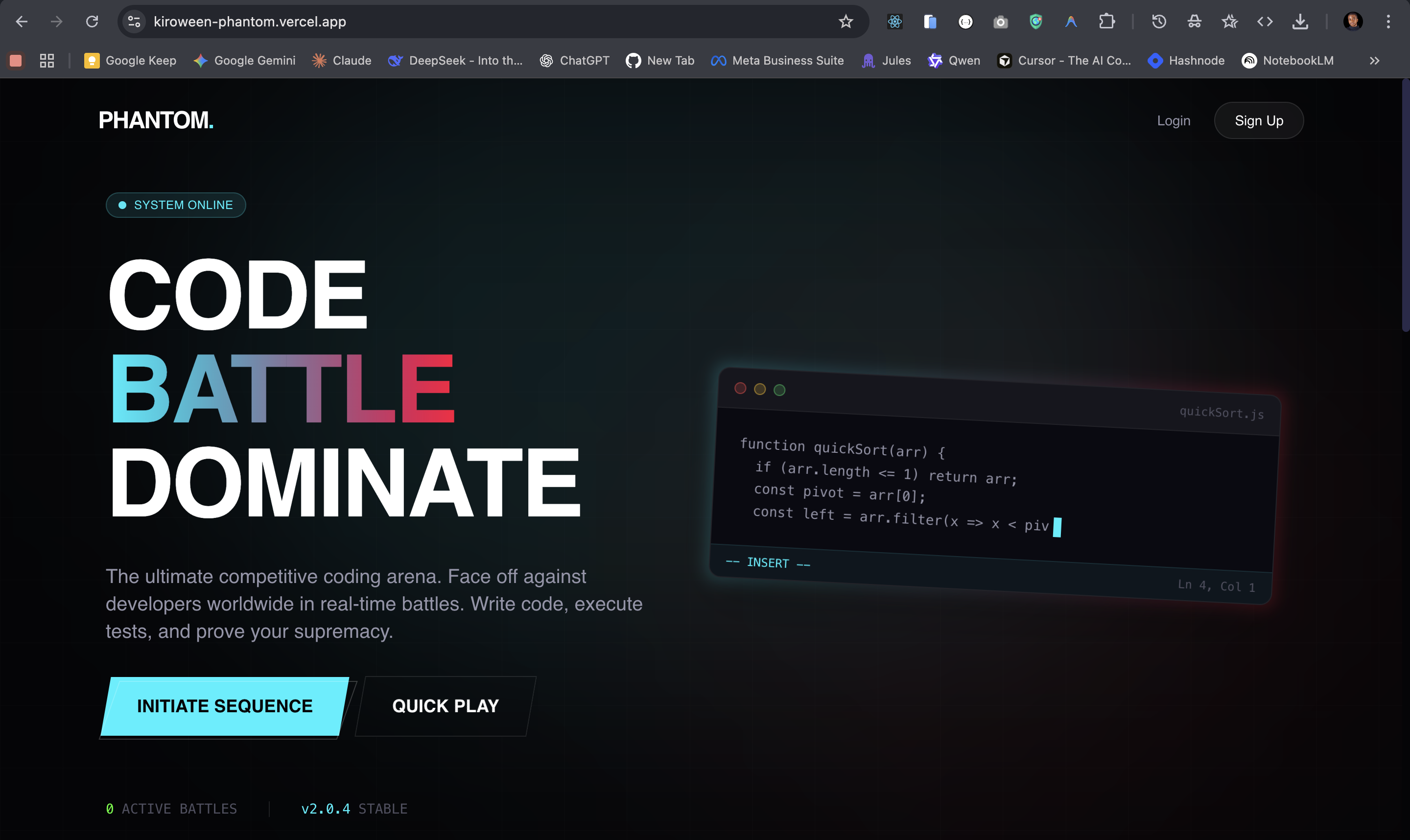Click the browser reload icon
Viewport: 1410px width, 840px height.
pos(92,22)
